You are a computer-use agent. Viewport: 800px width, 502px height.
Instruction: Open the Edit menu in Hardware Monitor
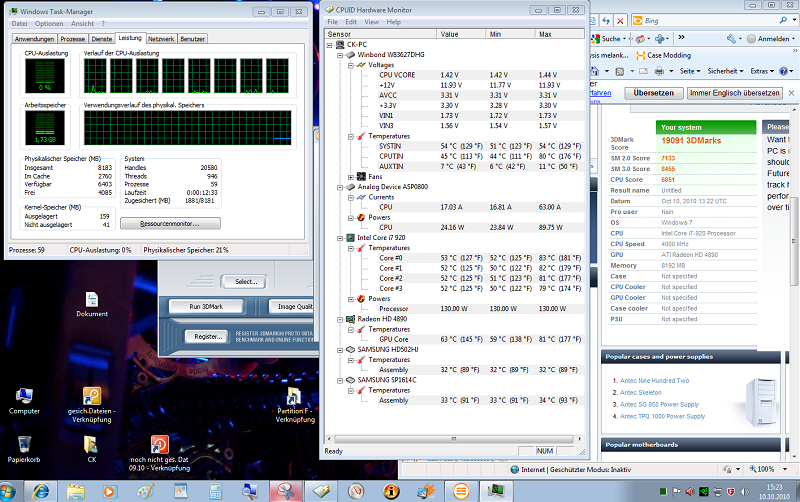(x=351, y=22)
